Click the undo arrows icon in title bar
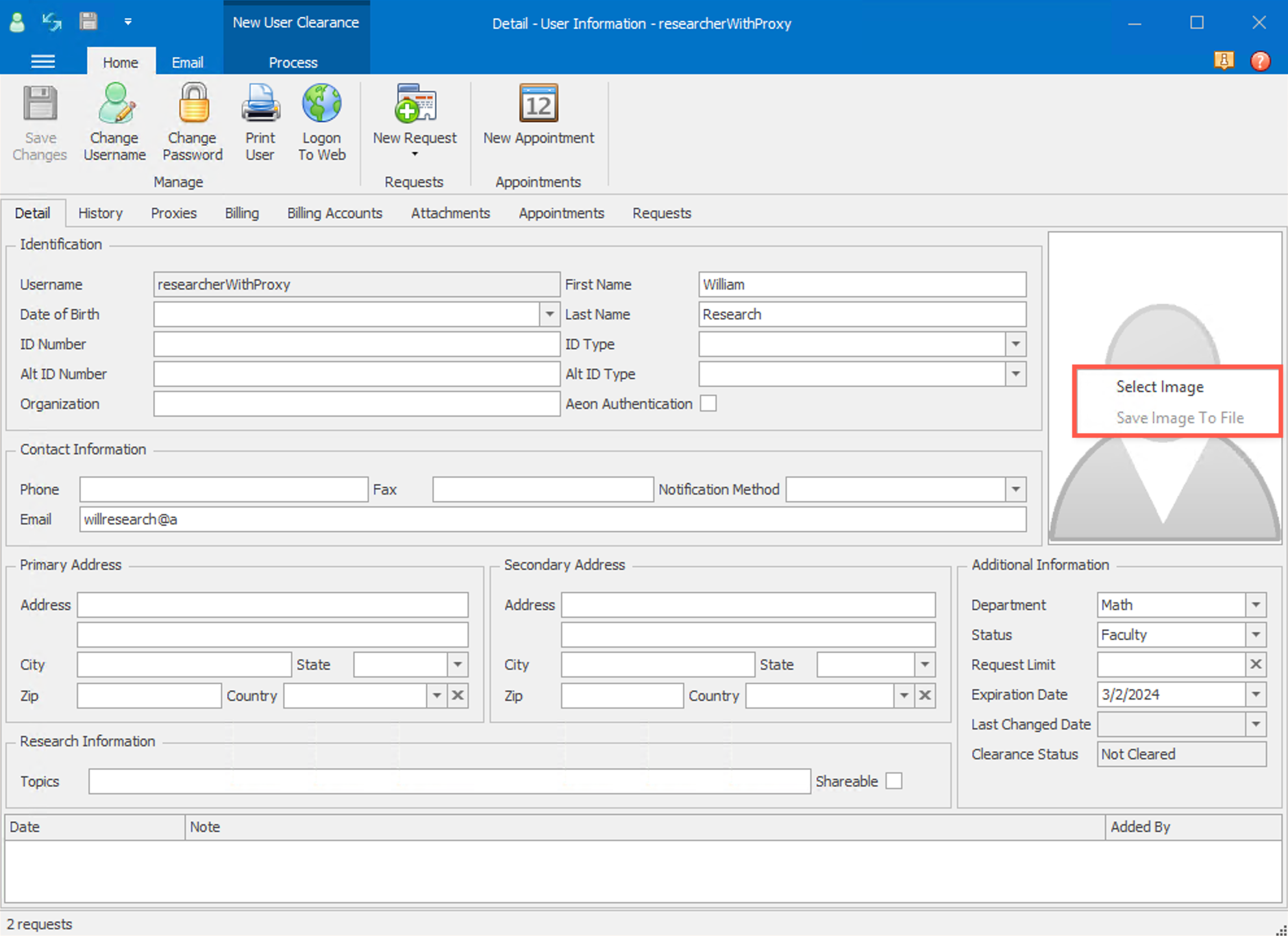 tap(52, 22)
